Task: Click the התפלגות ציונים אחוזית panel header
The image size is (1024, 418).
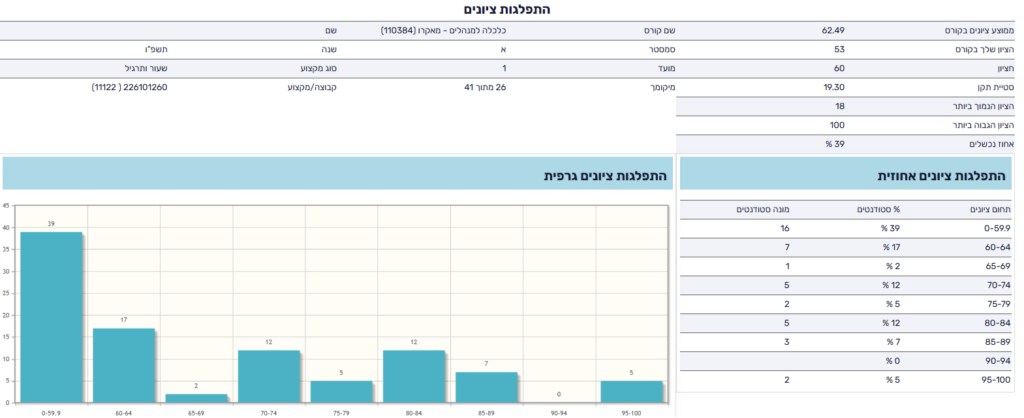Action: tap(851, 175)
